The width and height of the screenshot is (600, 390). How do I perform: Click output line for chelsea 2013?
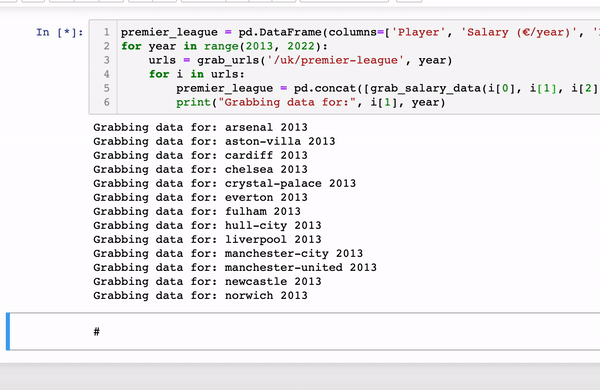coord(200,170)
